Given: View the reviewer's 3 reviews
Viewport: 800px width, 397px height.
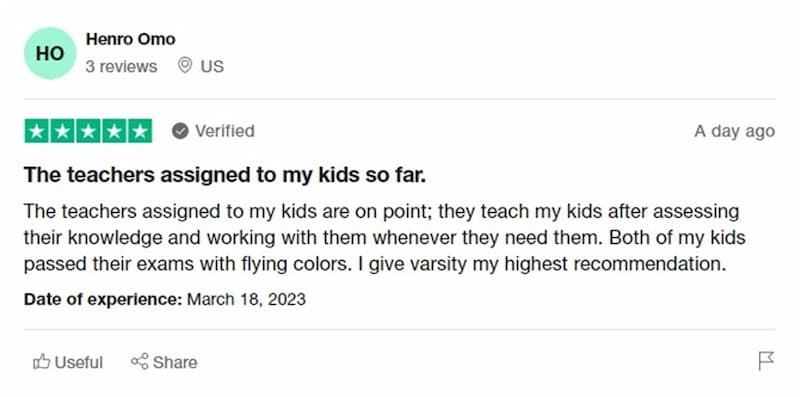Looking at the screenshot, I should tap(121, 67).
